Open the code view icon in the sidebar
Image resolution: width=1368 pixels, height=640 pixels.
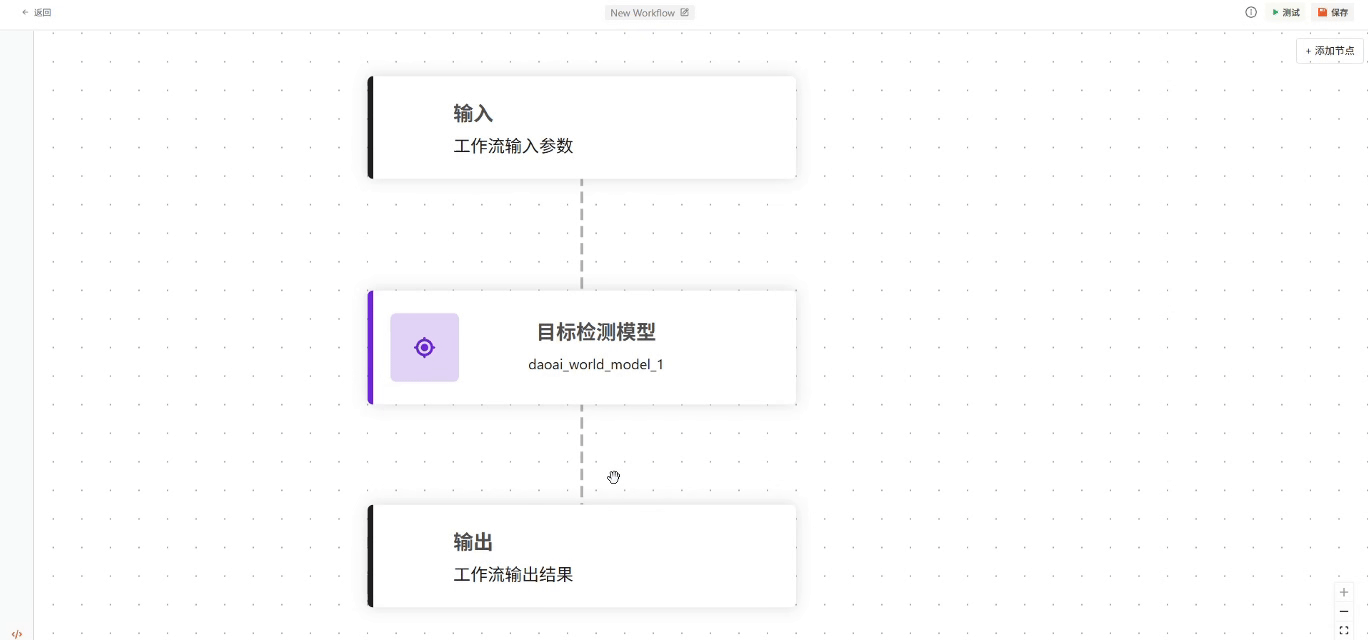coord(17,633)
